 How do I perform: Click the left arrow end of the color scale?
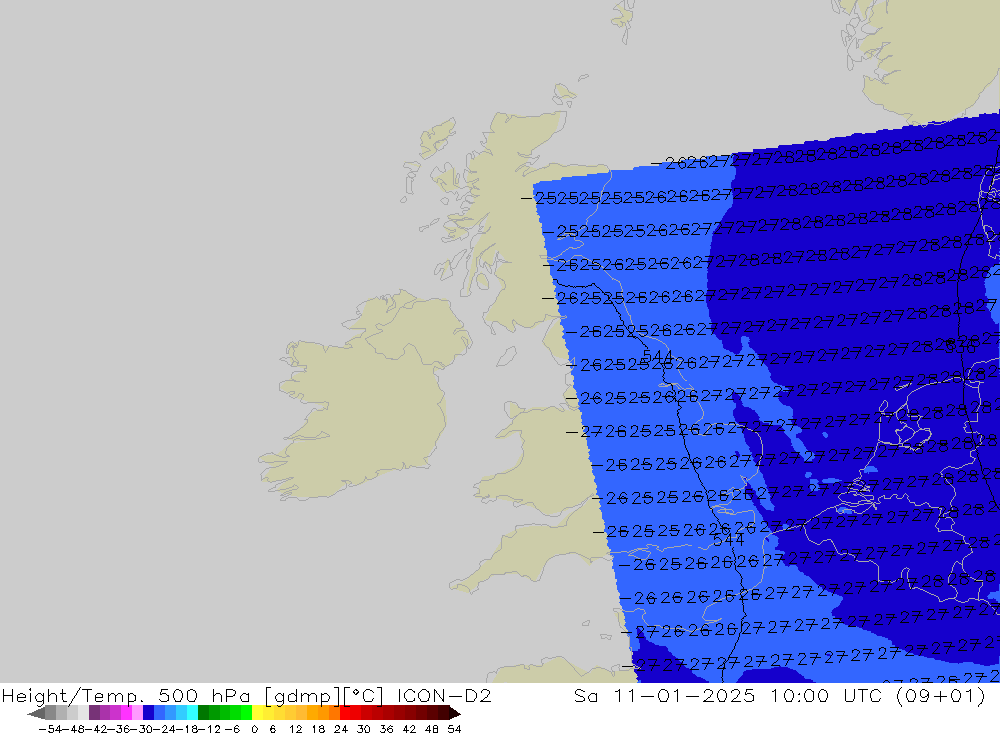coord(36,713)
